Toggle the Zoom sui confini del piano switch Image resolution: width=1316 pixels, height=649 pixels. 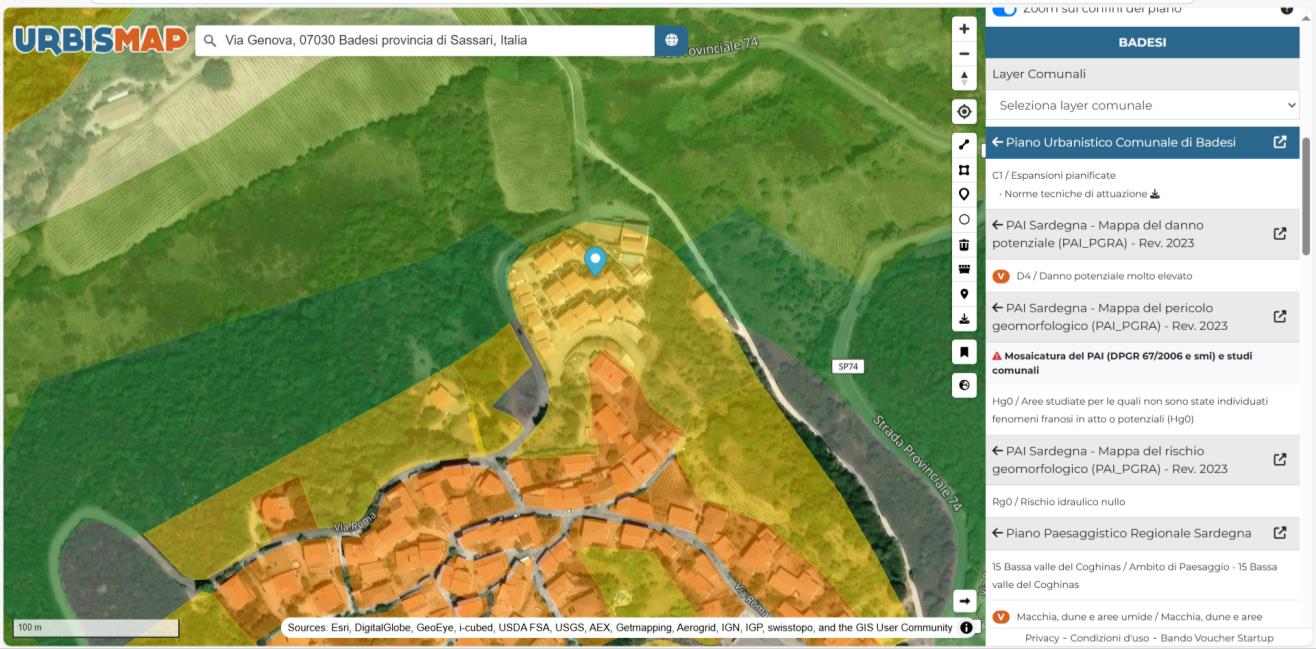click(x=1004, y=8)
